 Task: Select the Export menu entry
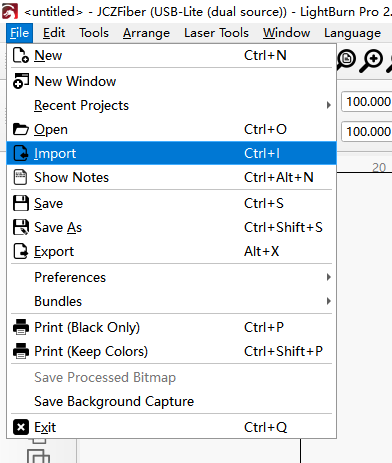pos(171,251)
